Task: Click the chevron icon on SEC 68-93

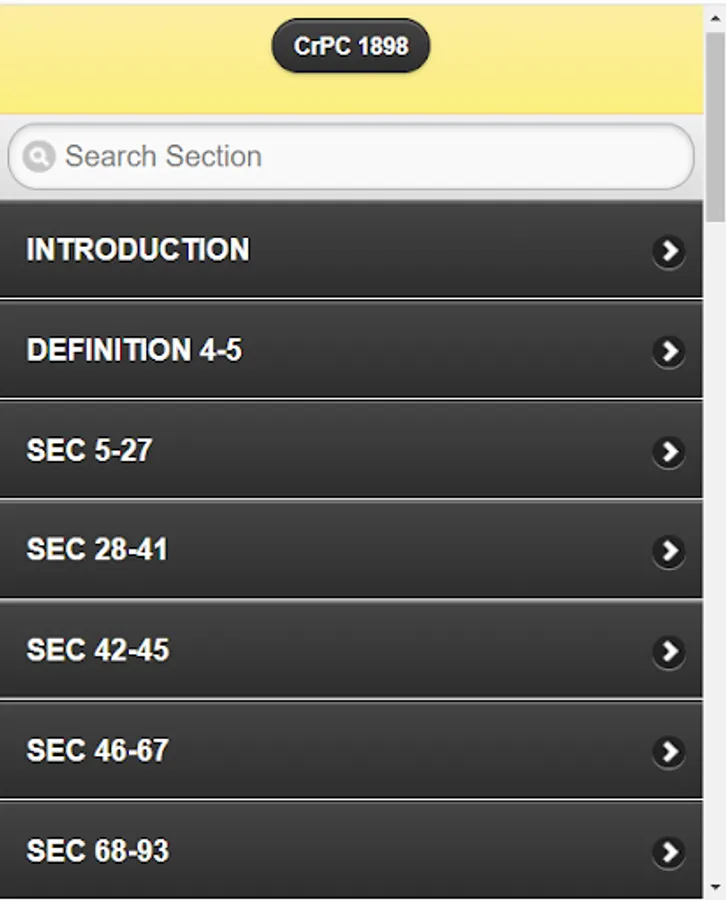Action: tap(669, 852)
